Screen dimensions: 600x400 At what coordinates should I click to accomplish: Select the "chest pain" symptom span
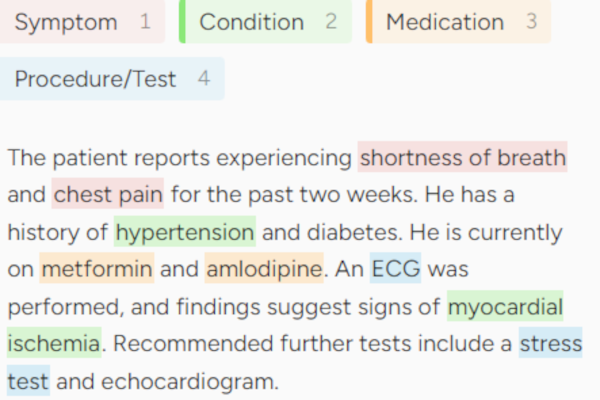click(x=108, y=194)
